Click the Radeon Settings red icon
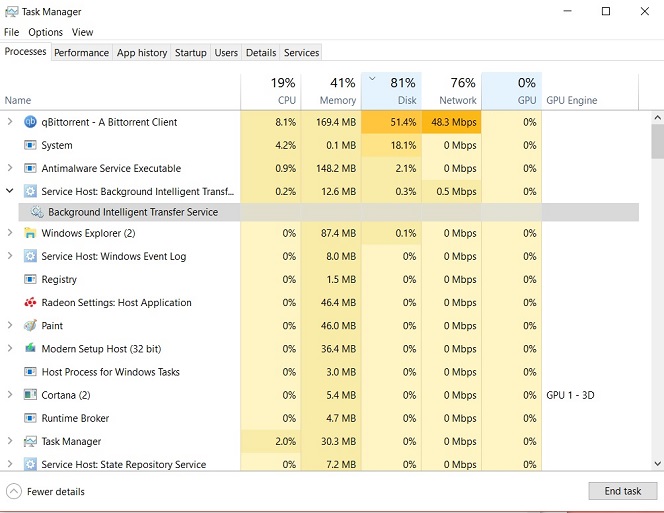The image size is (664, 513). point(30,302)
